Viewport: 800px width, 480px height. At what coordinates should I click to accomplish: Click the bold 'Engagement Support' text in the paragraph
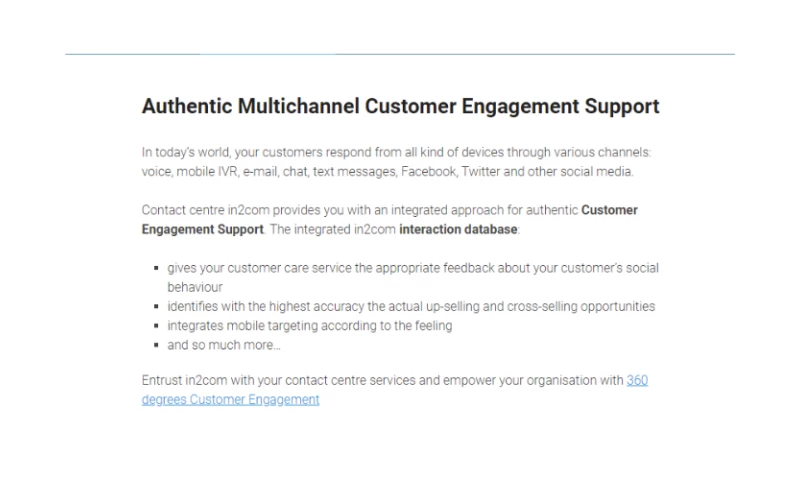click(x=203, y=229)
